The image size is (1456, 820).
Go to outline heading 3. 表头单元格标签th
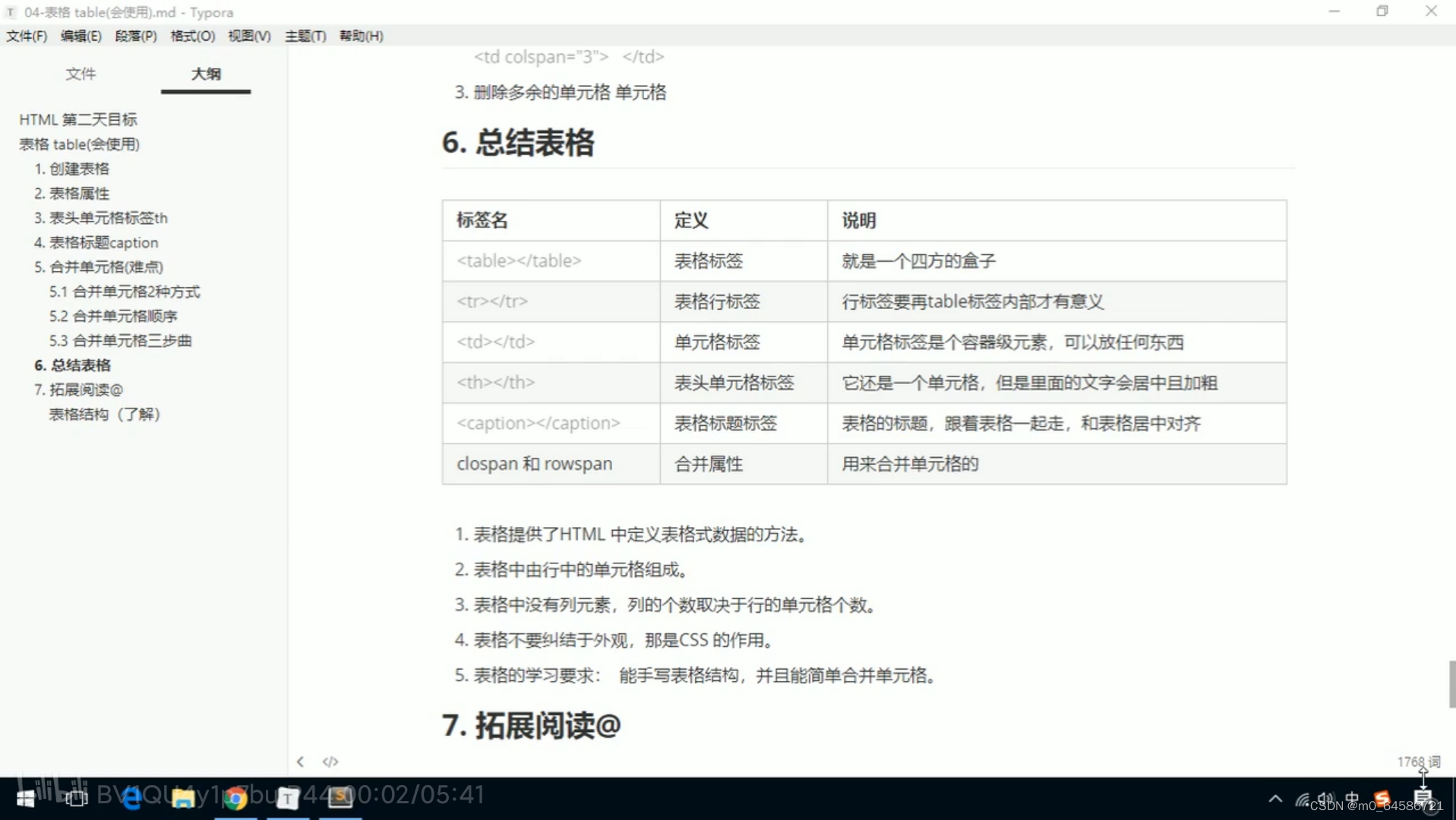(101, 218)
